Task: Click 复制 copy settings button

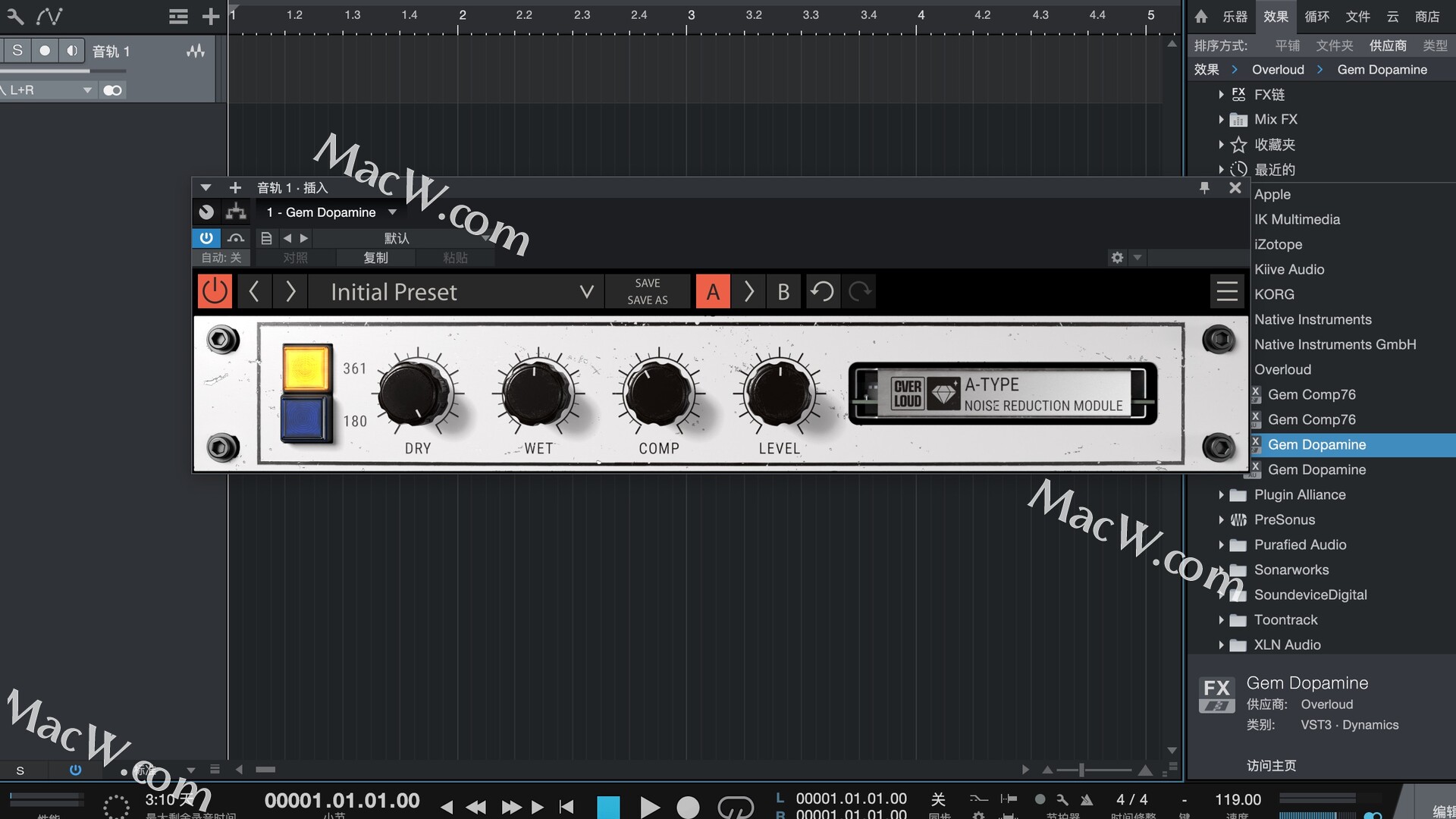Action: (375, 258)
